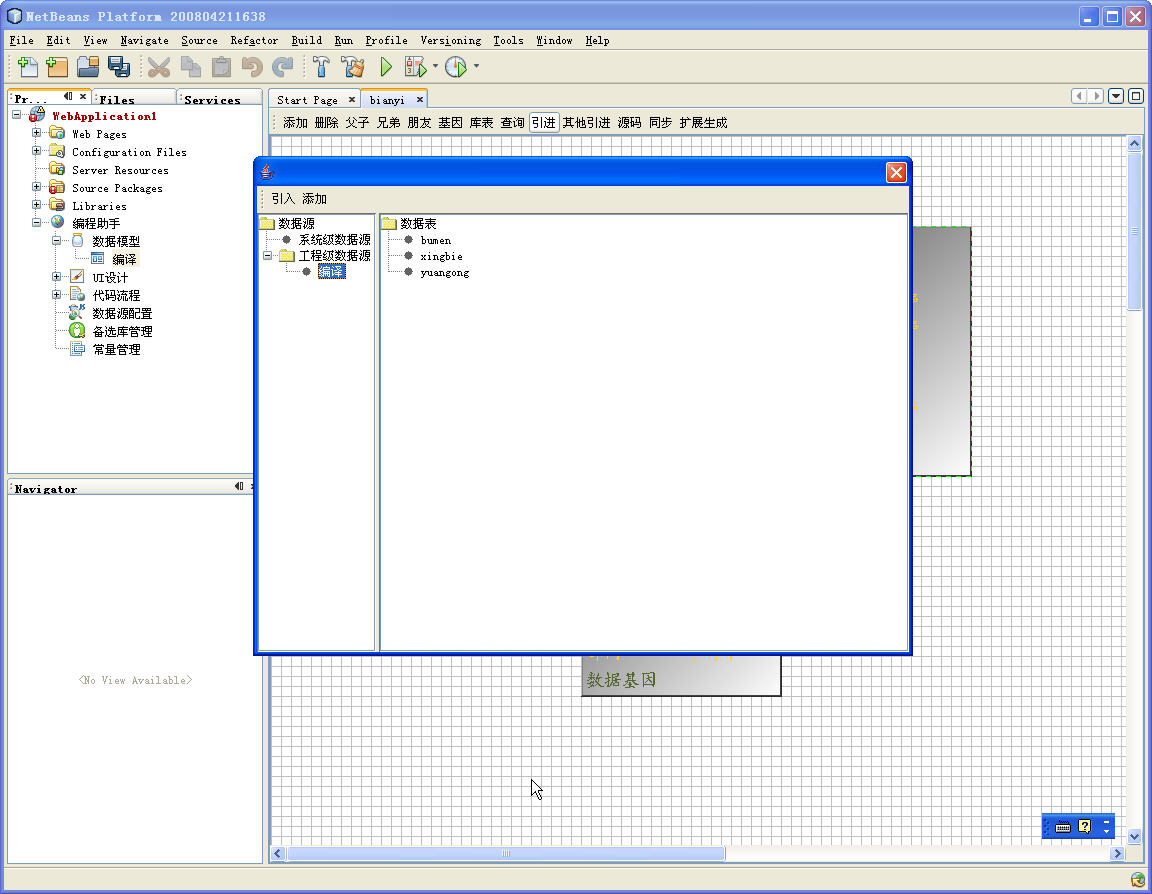Select the Run Main Project green arrow icon

tap(386, 67)
